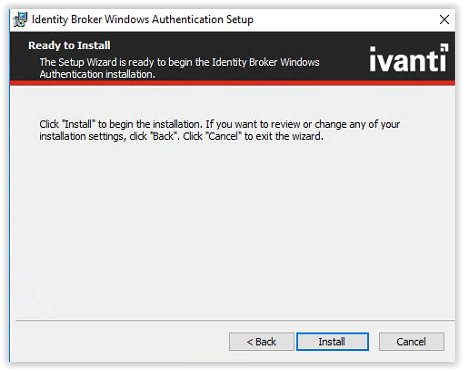Click the red stripe under the dark header
The image size is (463, 370).
232,83
